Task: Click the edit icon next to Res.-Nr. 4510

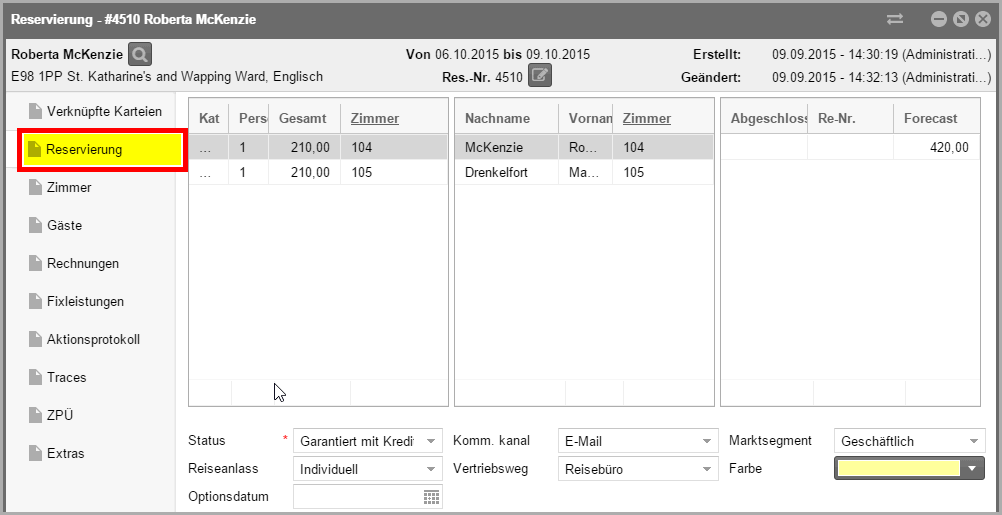Action: tap(540, 75)
